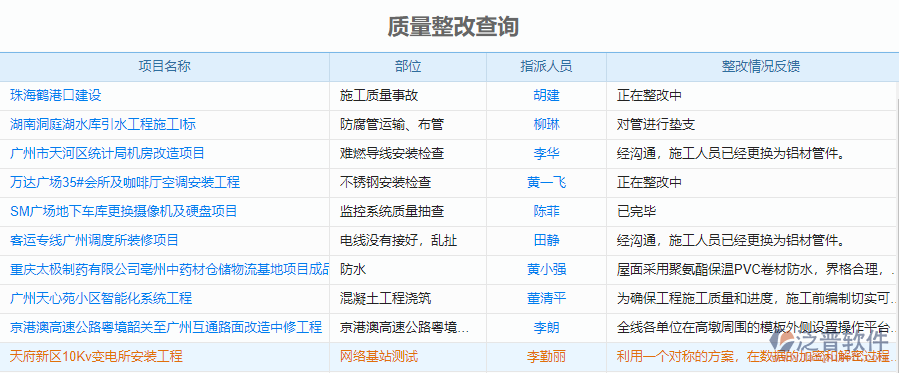Click assigned person 董清平
This screenshot has height=373, width=899.
coord(546,299)
